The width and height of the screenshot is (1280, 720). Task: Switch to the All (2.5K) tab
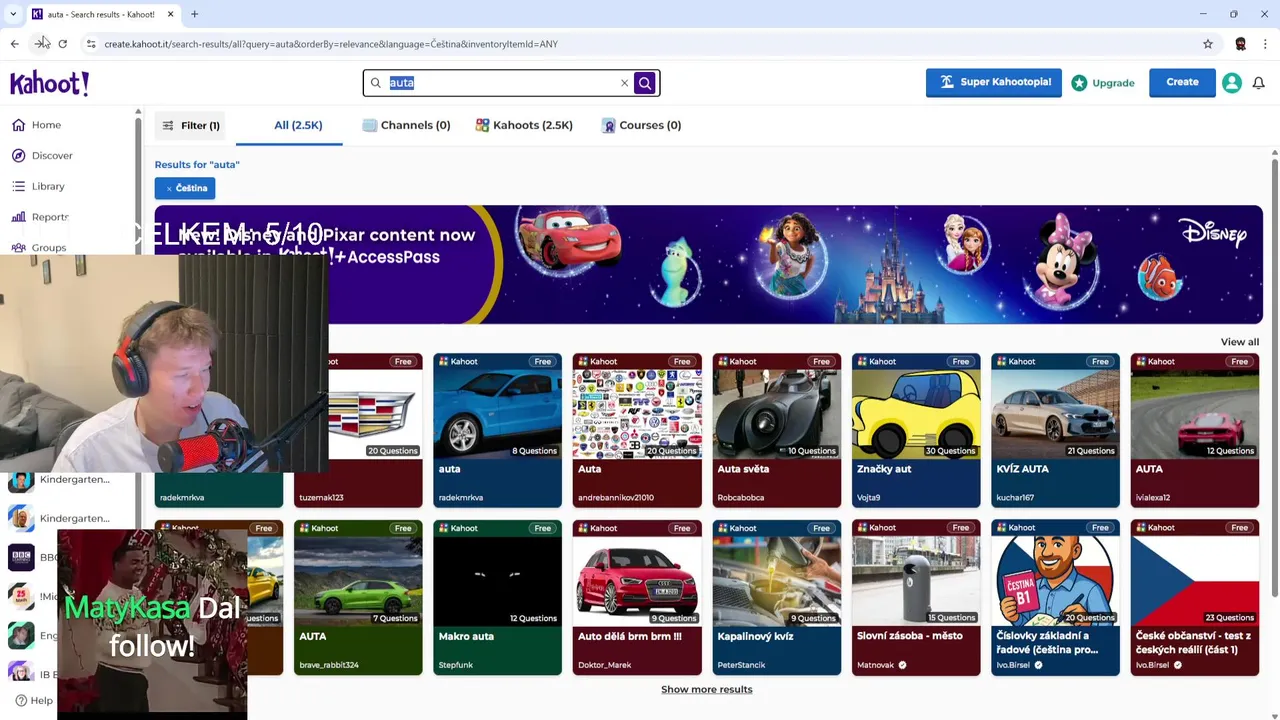pyautogui.click(x=298, y=125)
